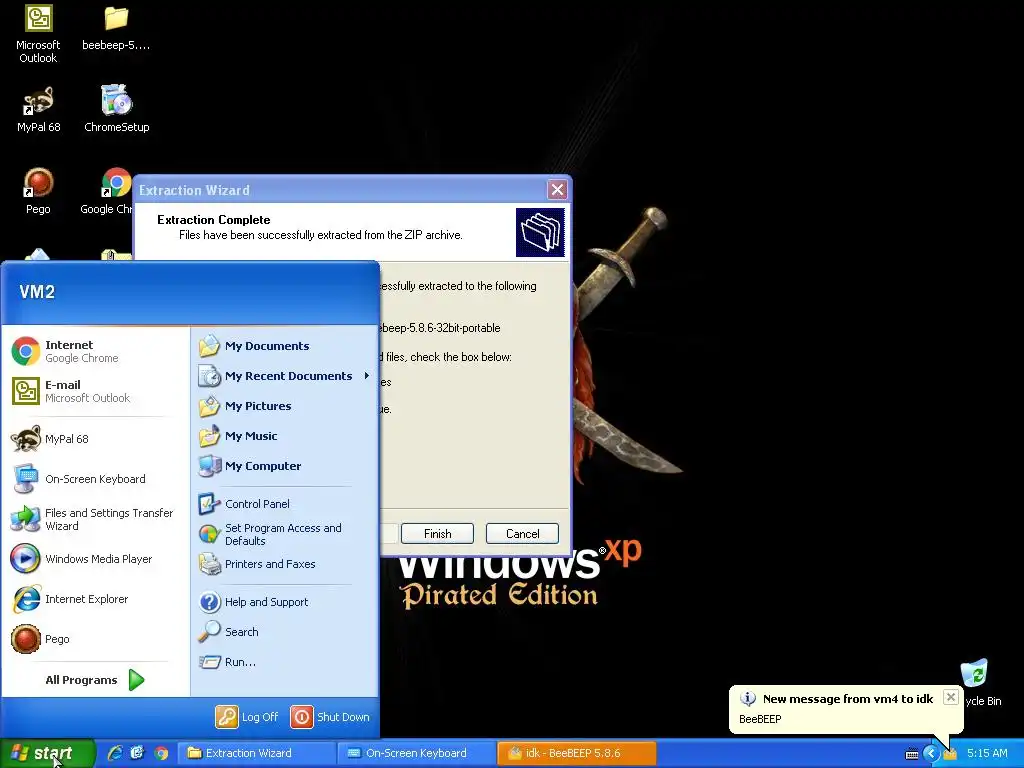Open My Computer from Start menu
Screen dimensions: 1024x768
click(285, 466)
